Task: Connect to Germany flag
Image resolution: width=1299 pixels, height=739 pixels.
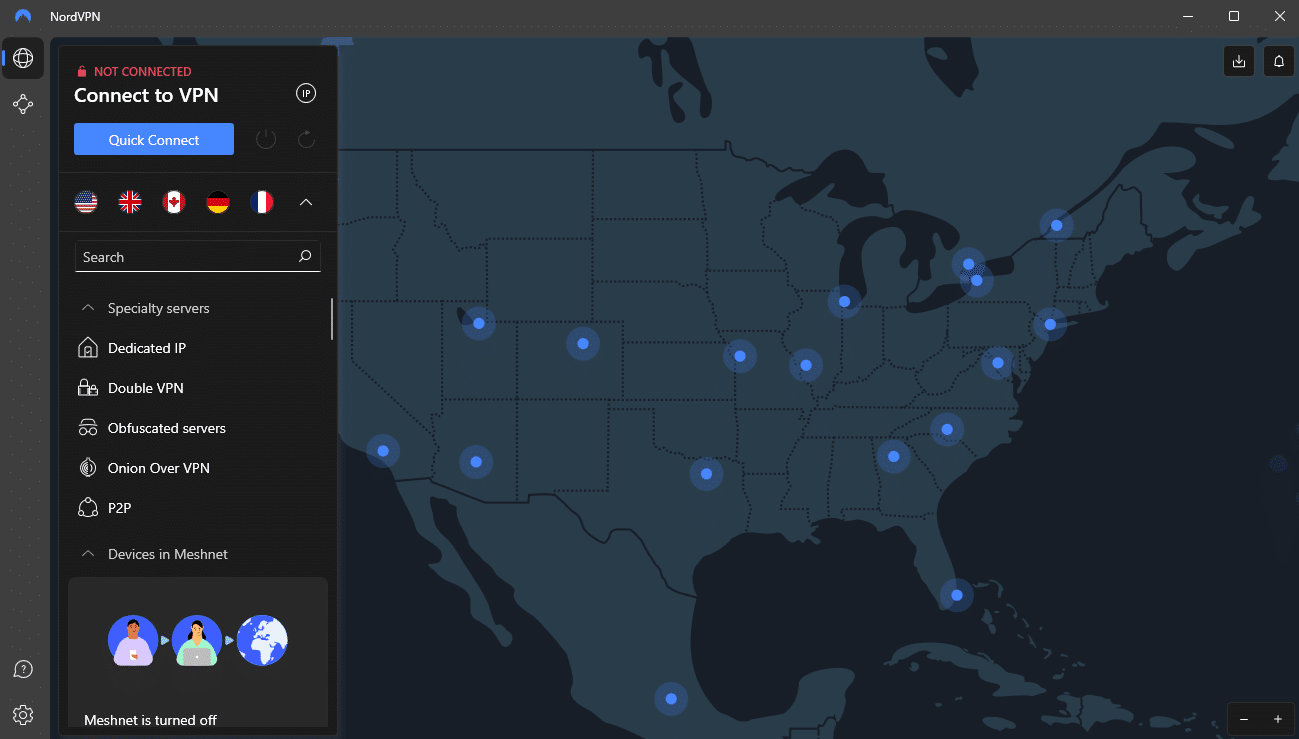Action: tap(218, 202)
